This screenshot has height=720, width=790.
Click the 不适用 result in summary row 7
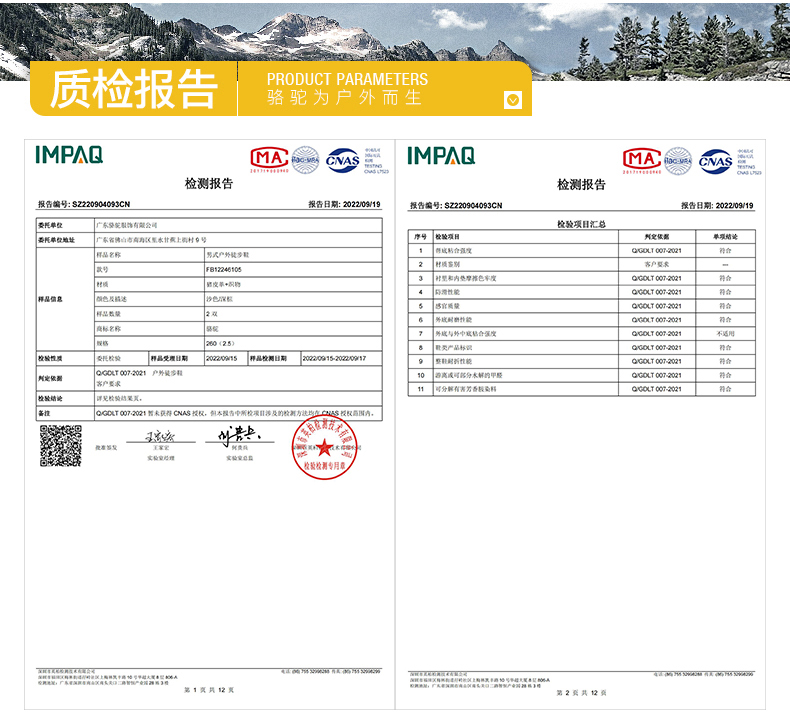726,334
